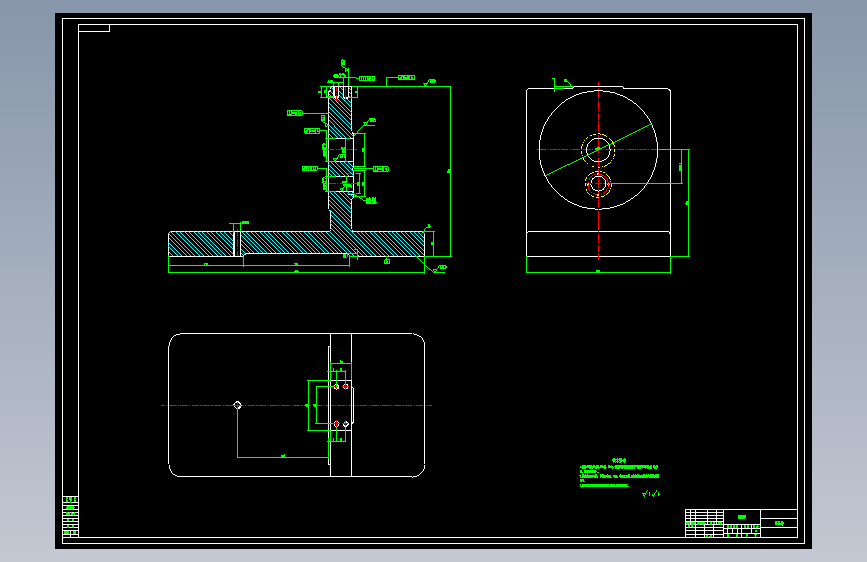This screenshot has height=562, width=867.
Task: Select the hatched base plate in section view
Action: pyautogui.click(x=296, y=244)
